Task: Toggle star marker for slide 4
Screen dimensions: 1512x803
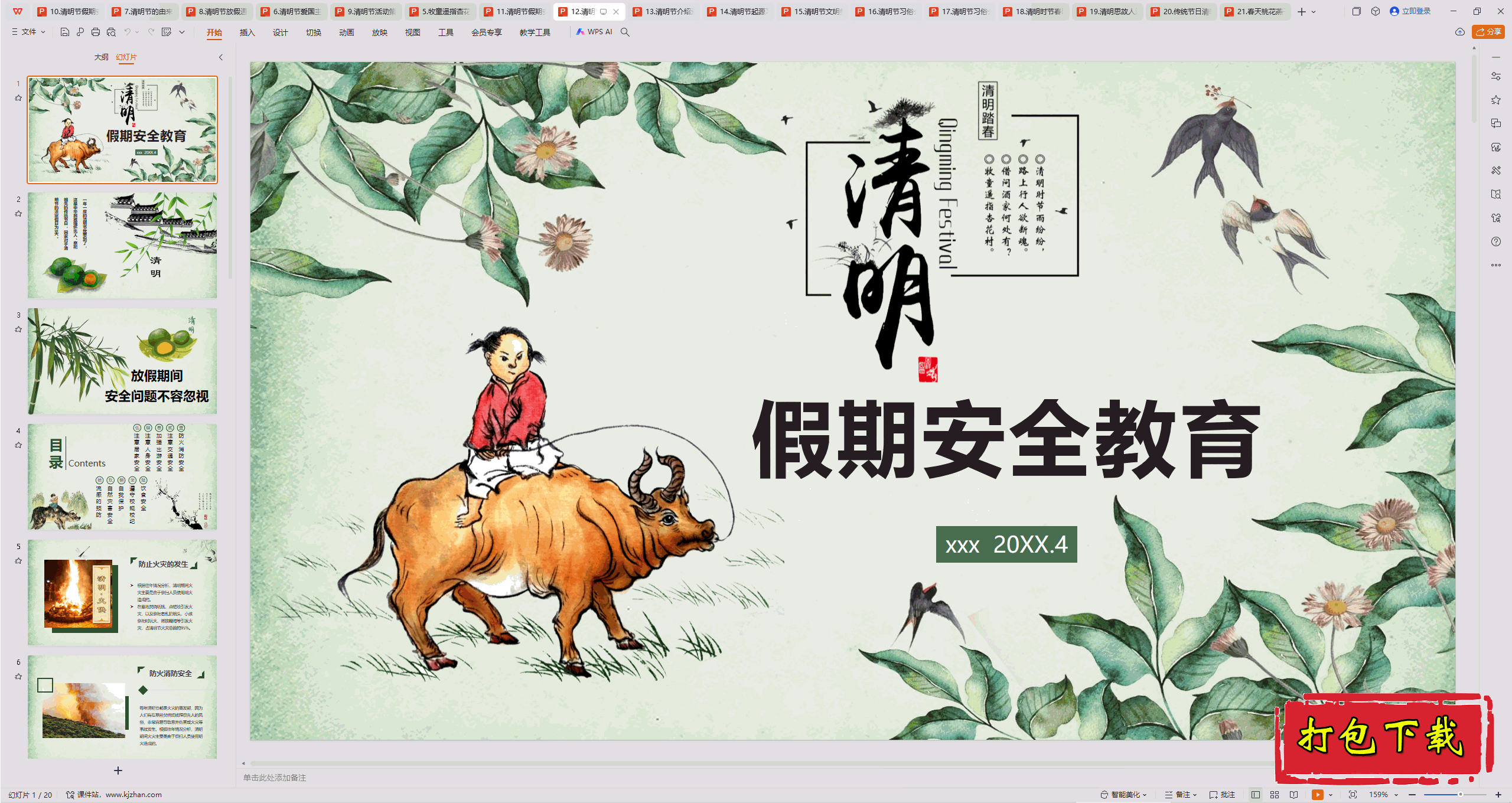Action: (x=18, y=445)
